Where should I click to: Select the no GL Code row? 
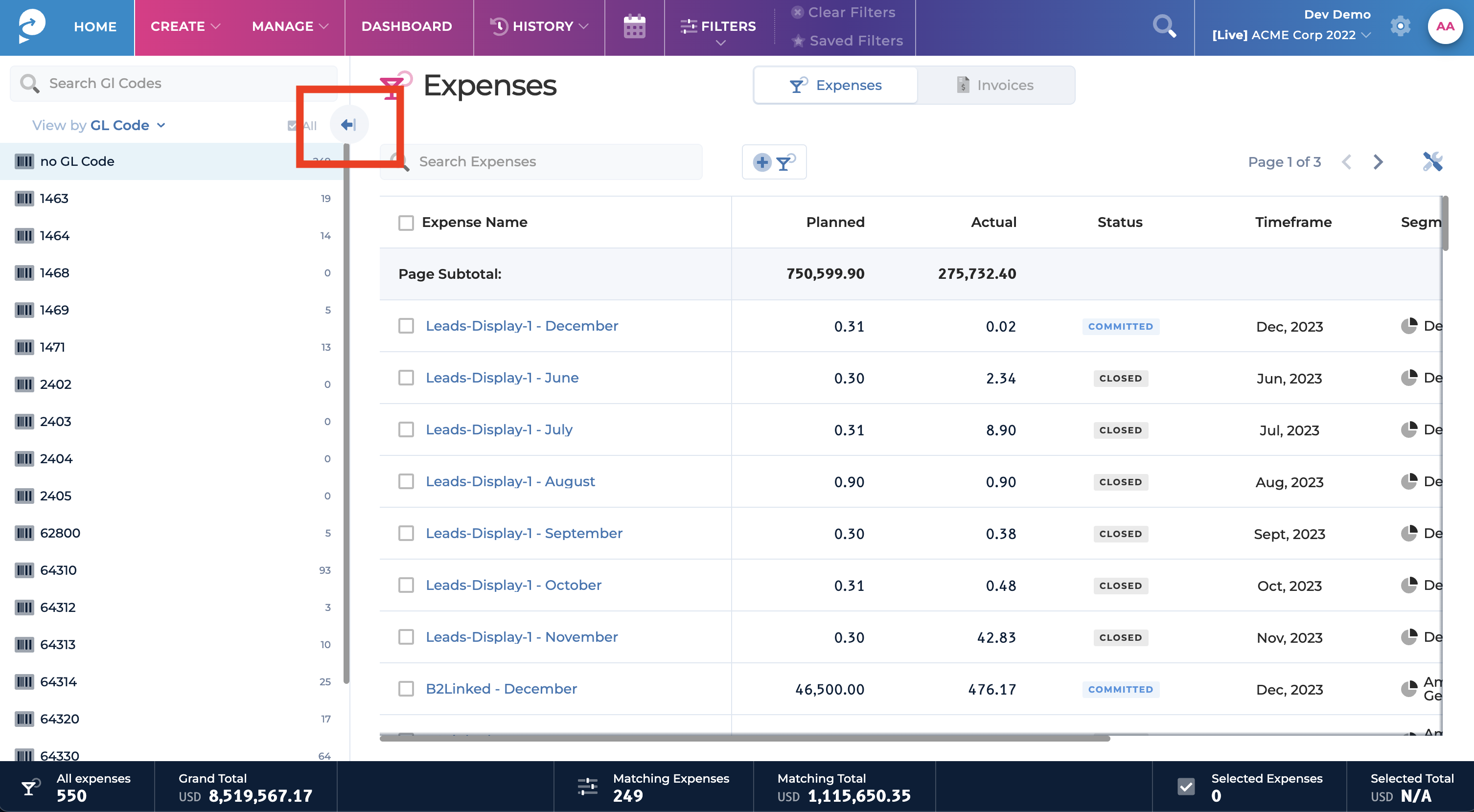point(172,161)
